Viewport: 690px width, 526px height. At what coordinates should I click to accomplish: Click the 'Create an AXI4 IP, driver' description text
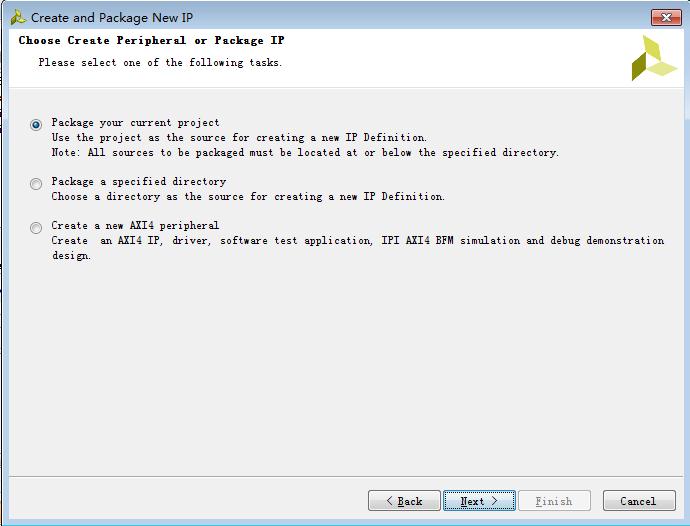(357, 241)
